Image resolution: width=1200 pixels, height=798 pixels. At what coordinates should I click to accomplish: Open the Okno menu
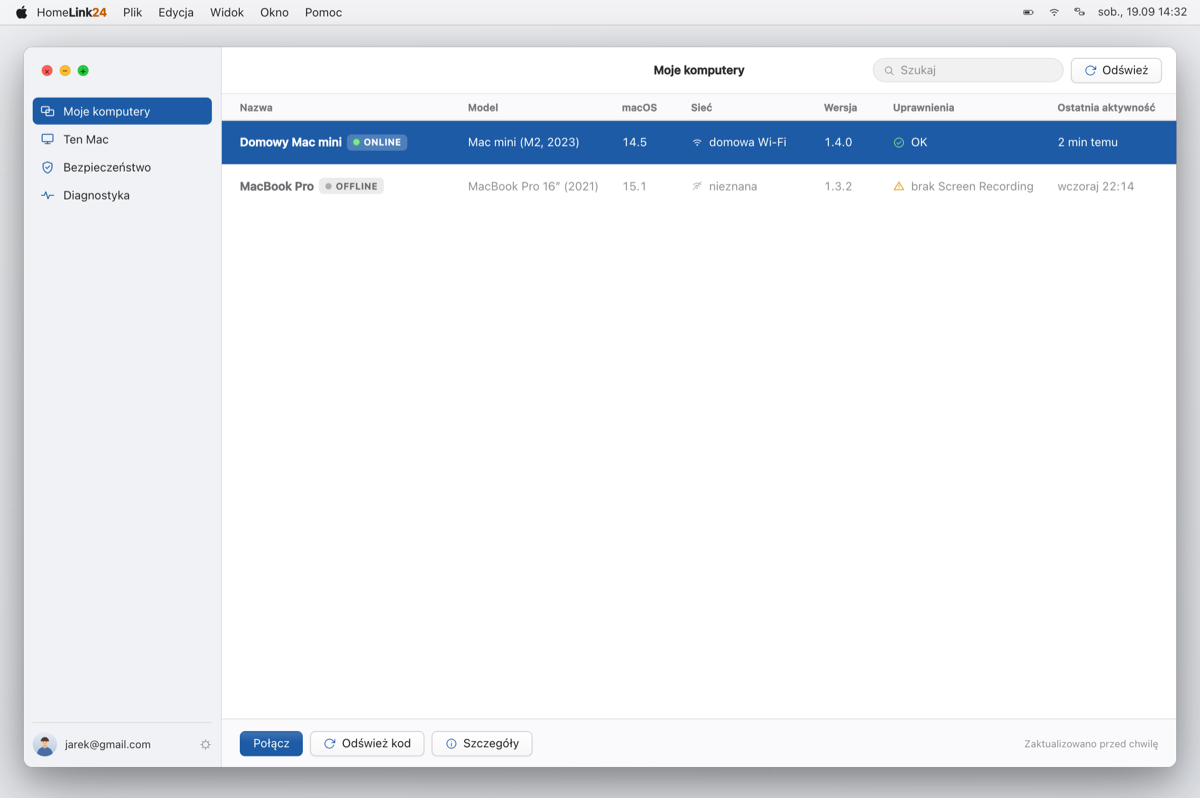(x=274, y=12)
